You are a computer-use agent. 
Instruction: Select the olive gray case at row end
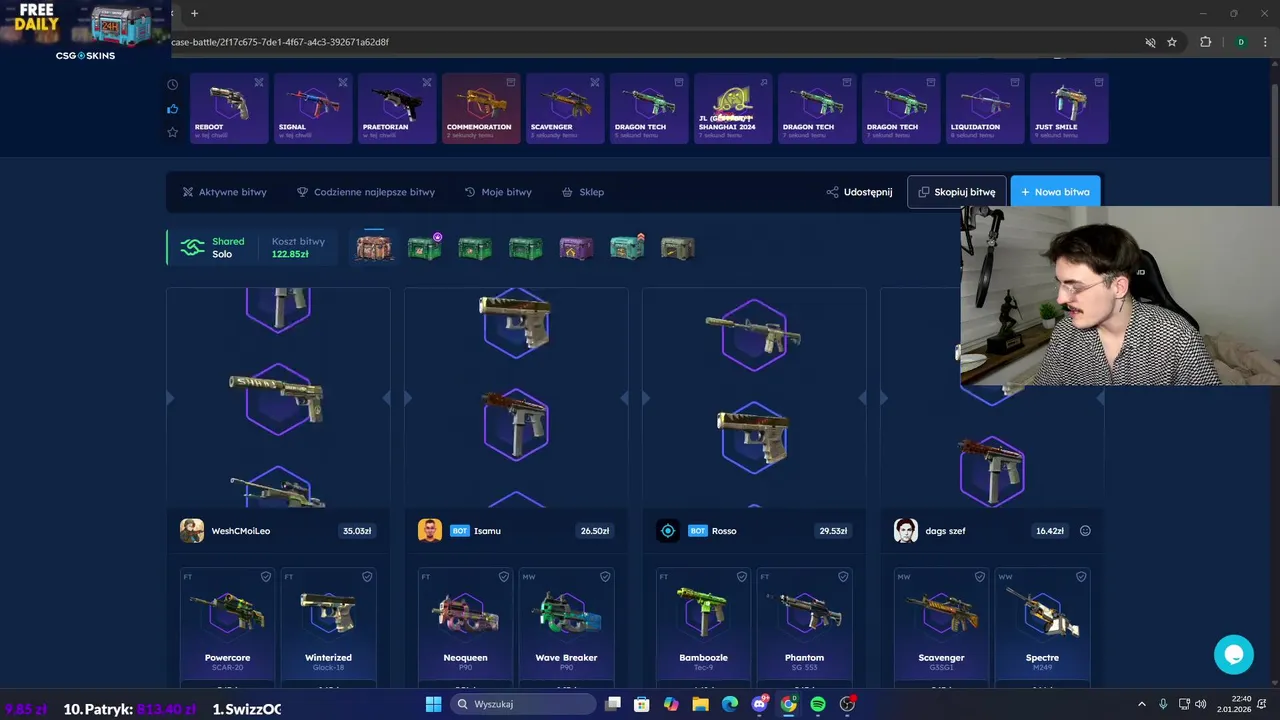677,248
